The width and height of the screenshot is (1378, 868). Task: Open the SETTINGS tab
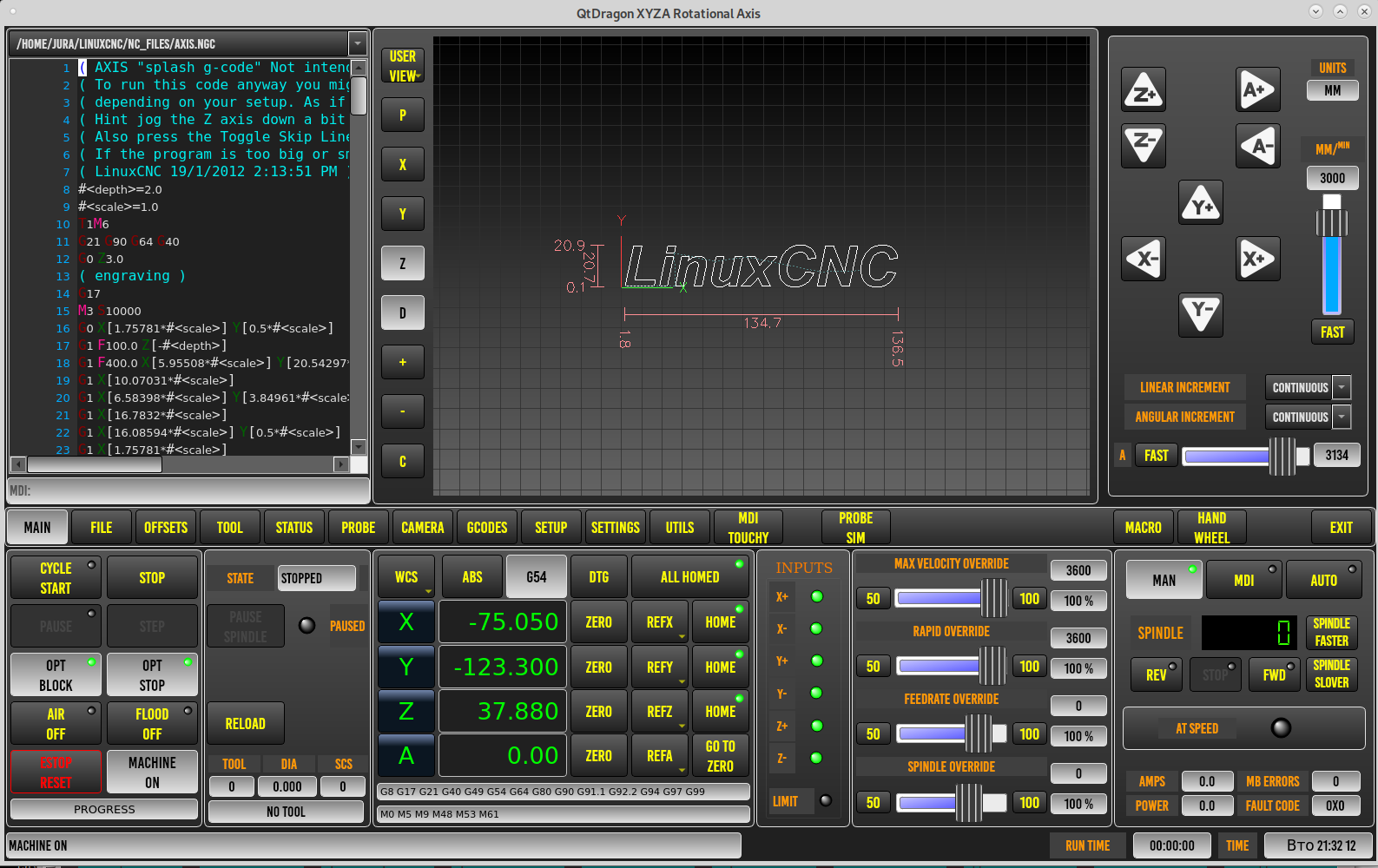616,527
